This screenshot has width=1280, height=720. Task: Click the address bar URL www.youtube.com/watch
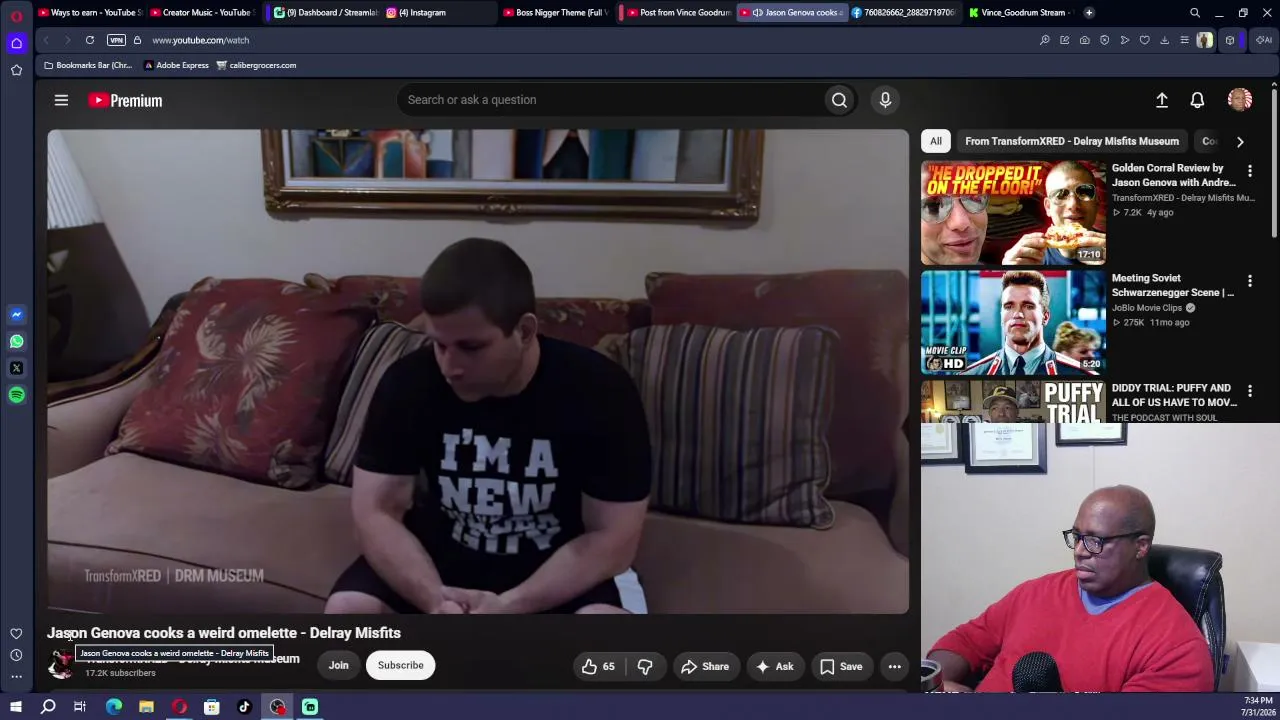click(200, 40)
